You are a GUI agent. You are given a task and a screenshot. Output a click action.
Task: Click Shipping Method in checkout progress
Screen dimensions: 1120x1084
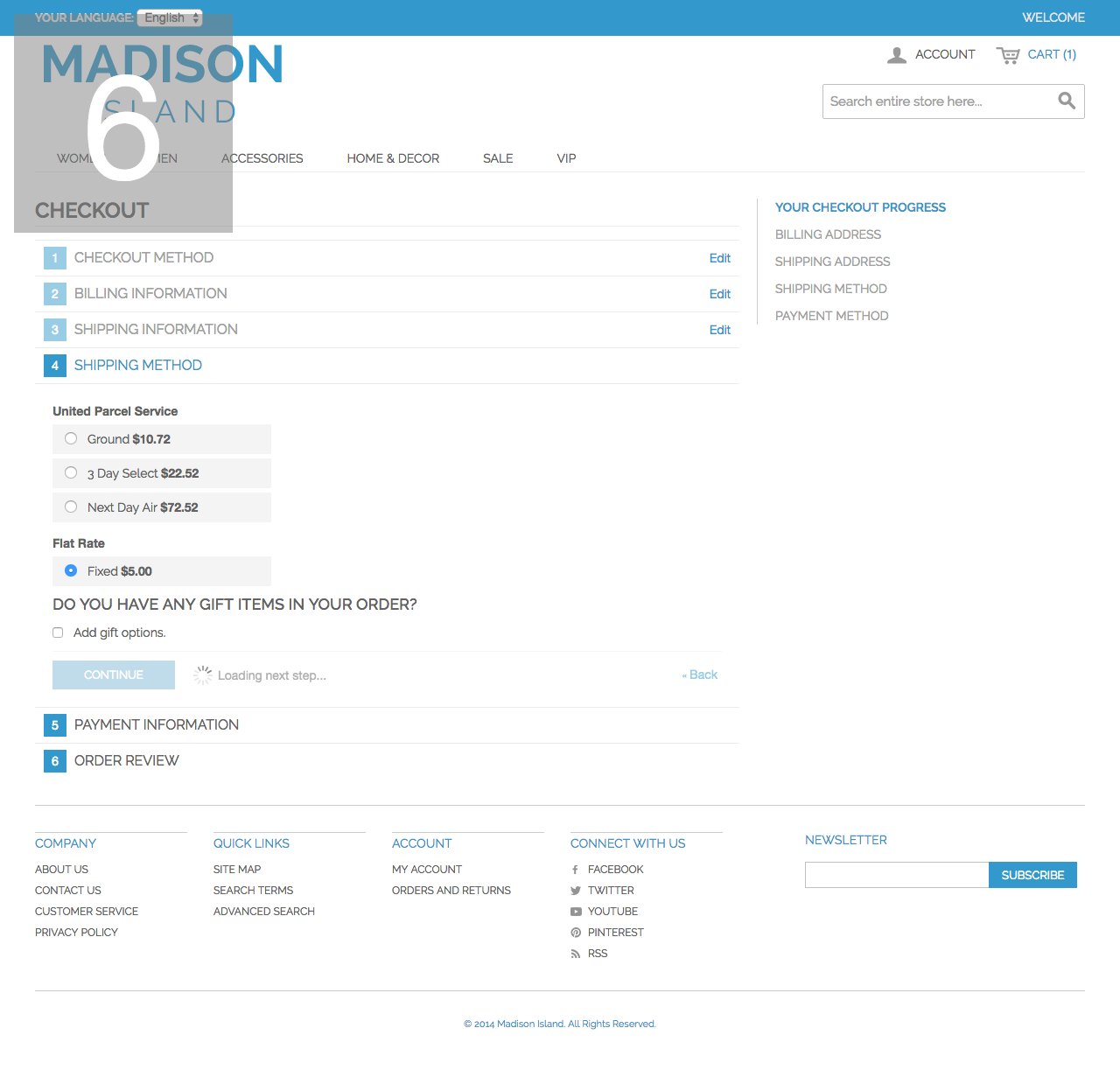(830, 289)
